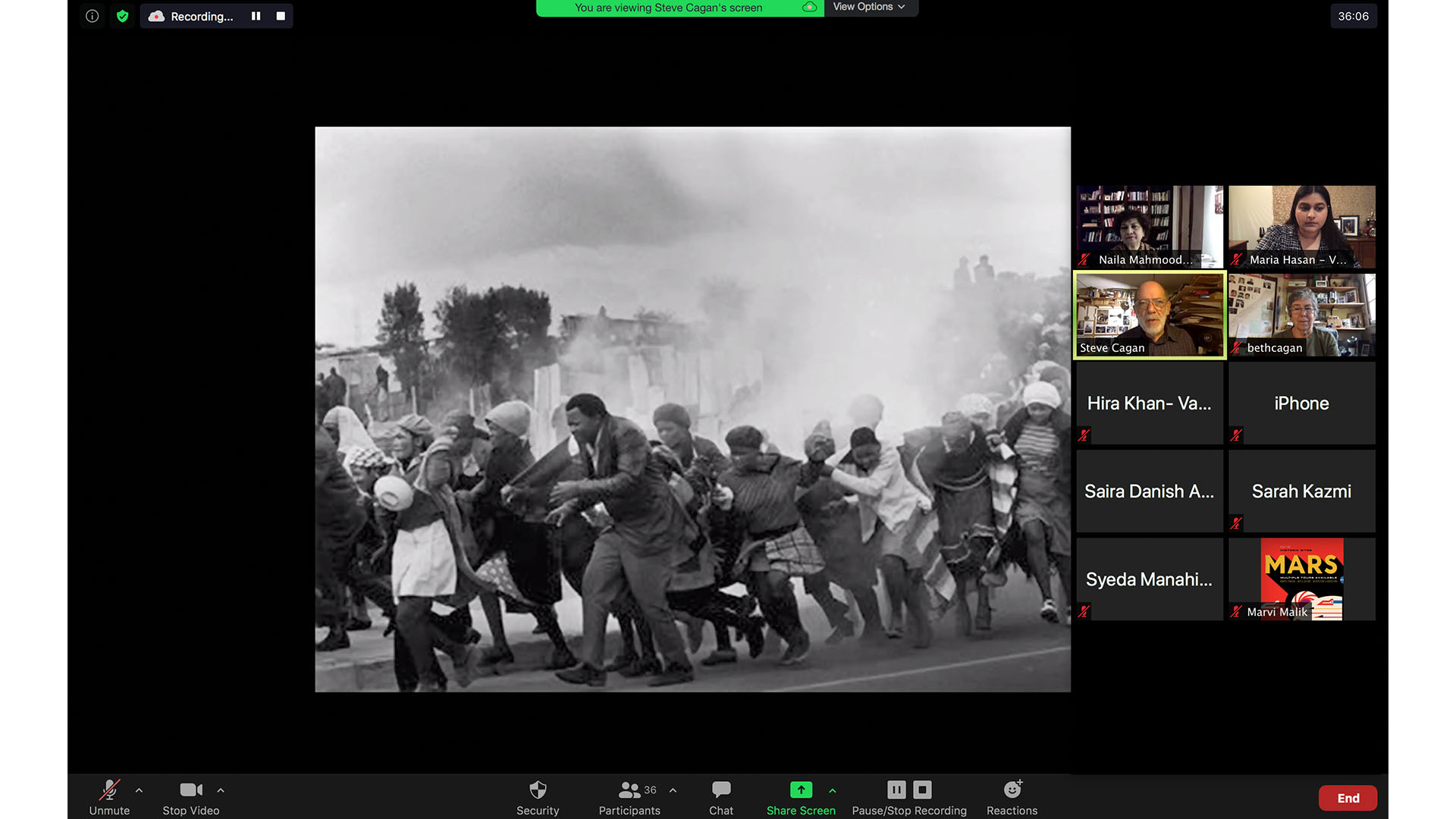
Task: Expand audio options arrow next to Unmute
Action: (139, 790)
